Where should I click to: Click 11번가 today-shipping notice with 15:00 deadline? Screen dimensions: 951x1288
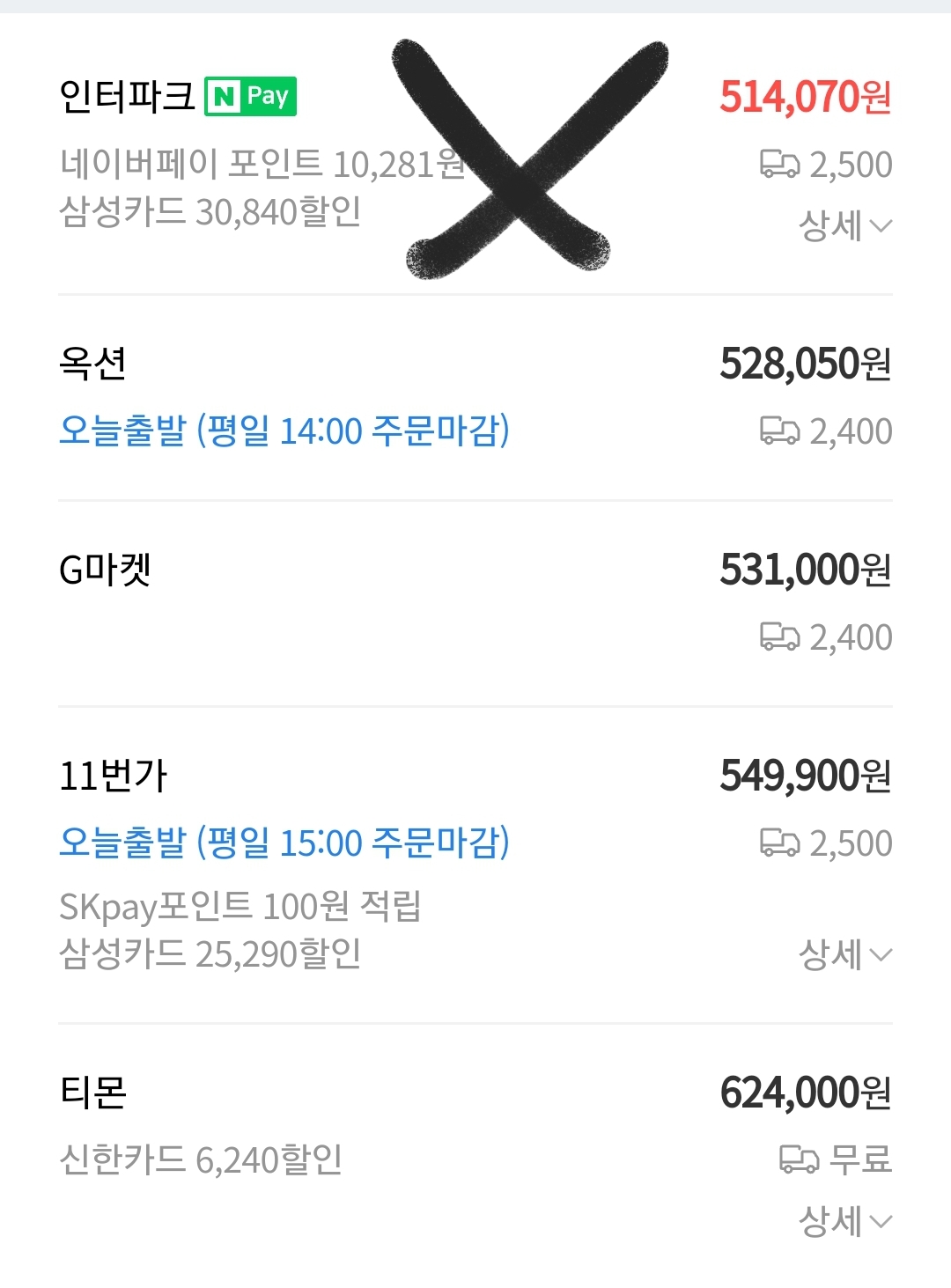(x=284, y=843)
